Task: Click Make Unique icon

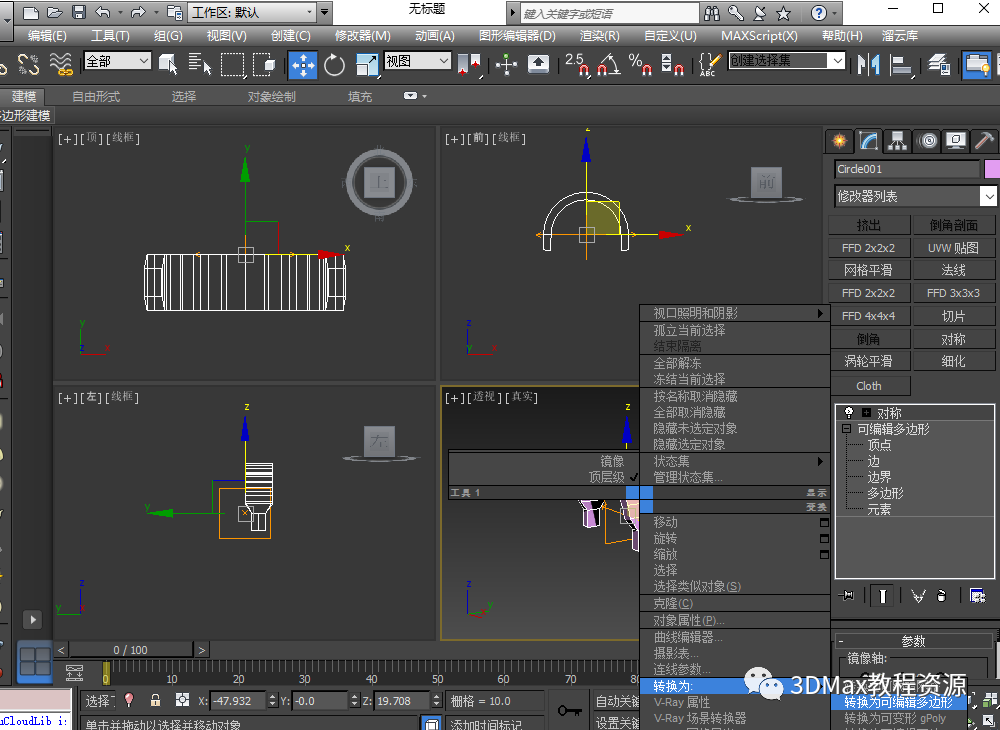Action: [x=918, y=596]
